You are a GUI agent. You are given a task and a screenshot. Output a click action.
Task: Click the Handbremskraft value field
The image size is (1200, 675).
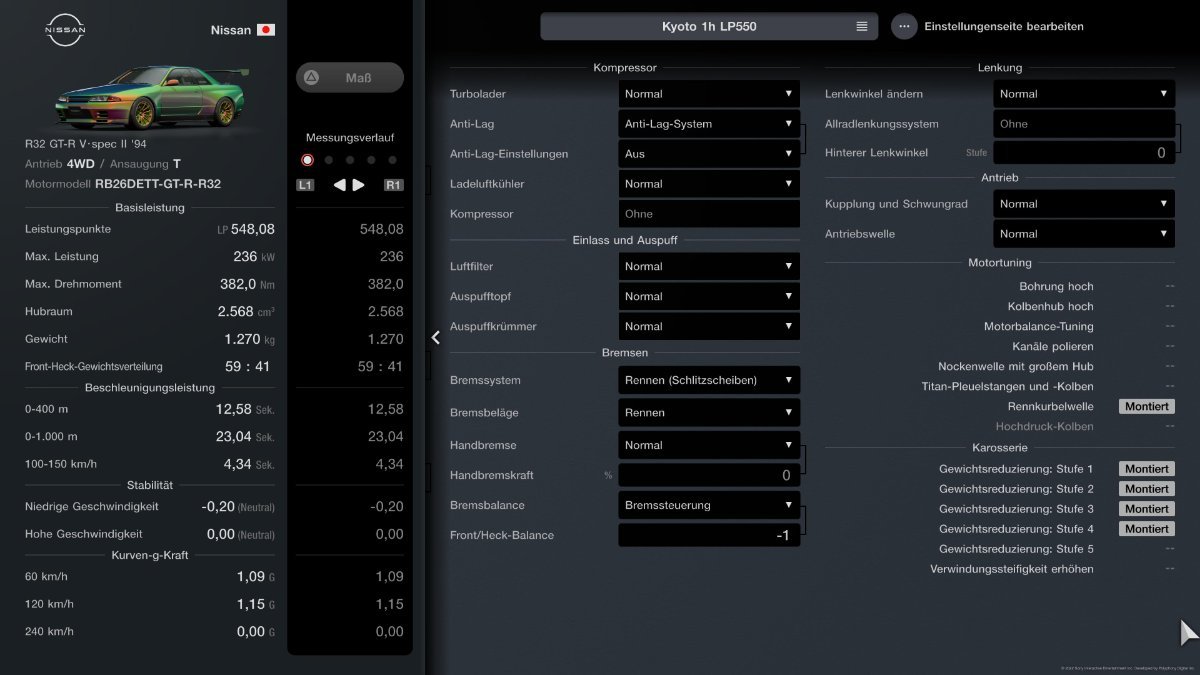click(x=709, y=475)
